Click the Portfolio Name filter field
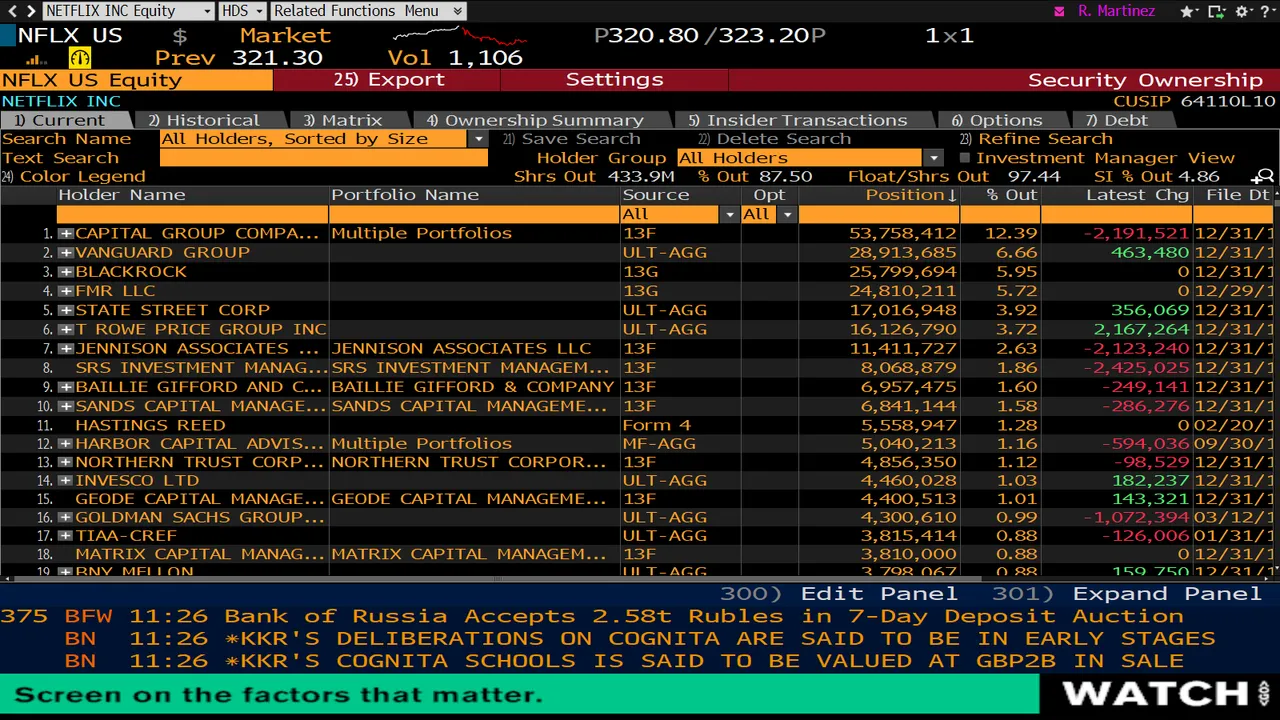 click(x=474, y=214)
